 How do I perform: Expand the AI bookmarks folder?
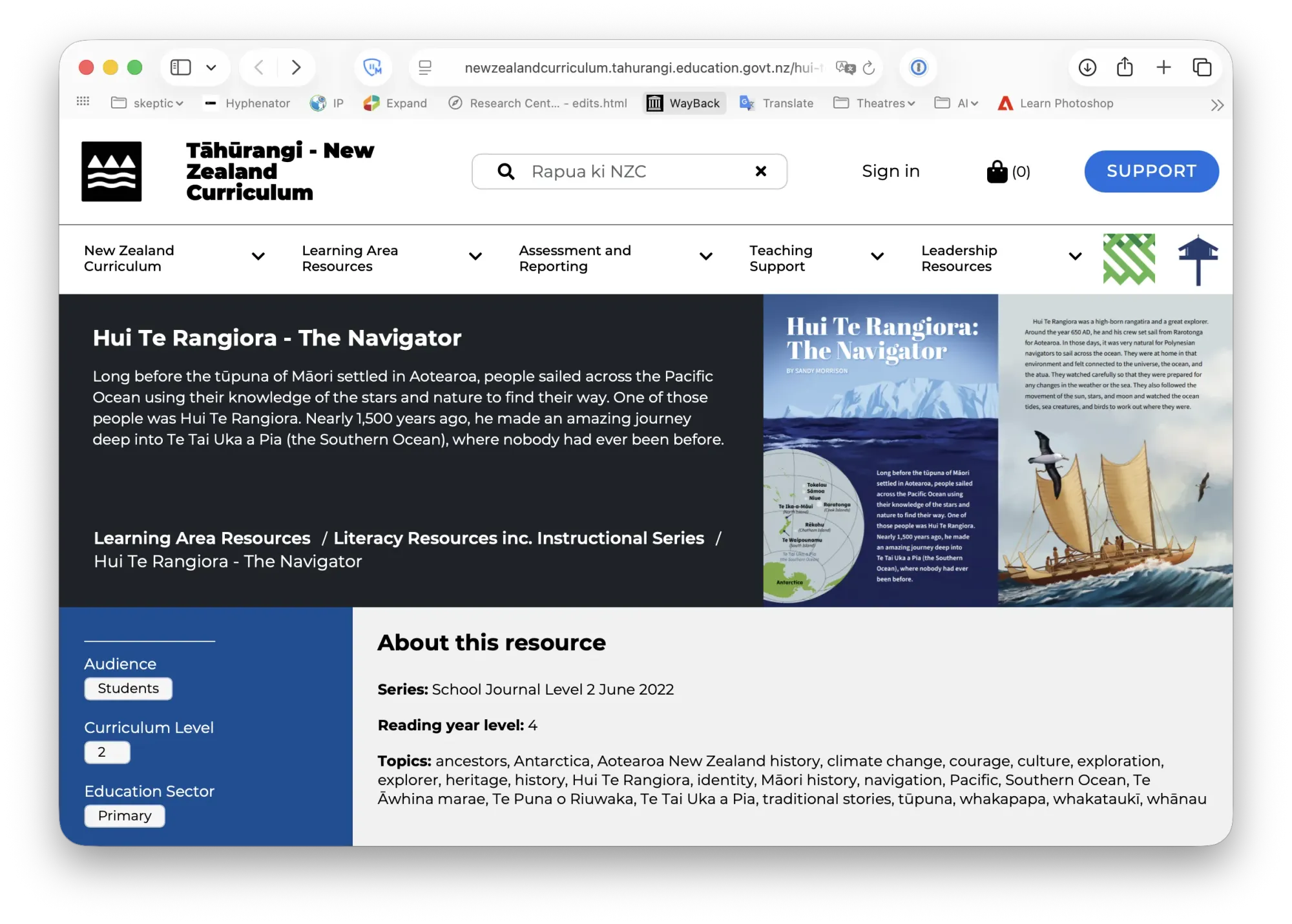coord(957,103)
